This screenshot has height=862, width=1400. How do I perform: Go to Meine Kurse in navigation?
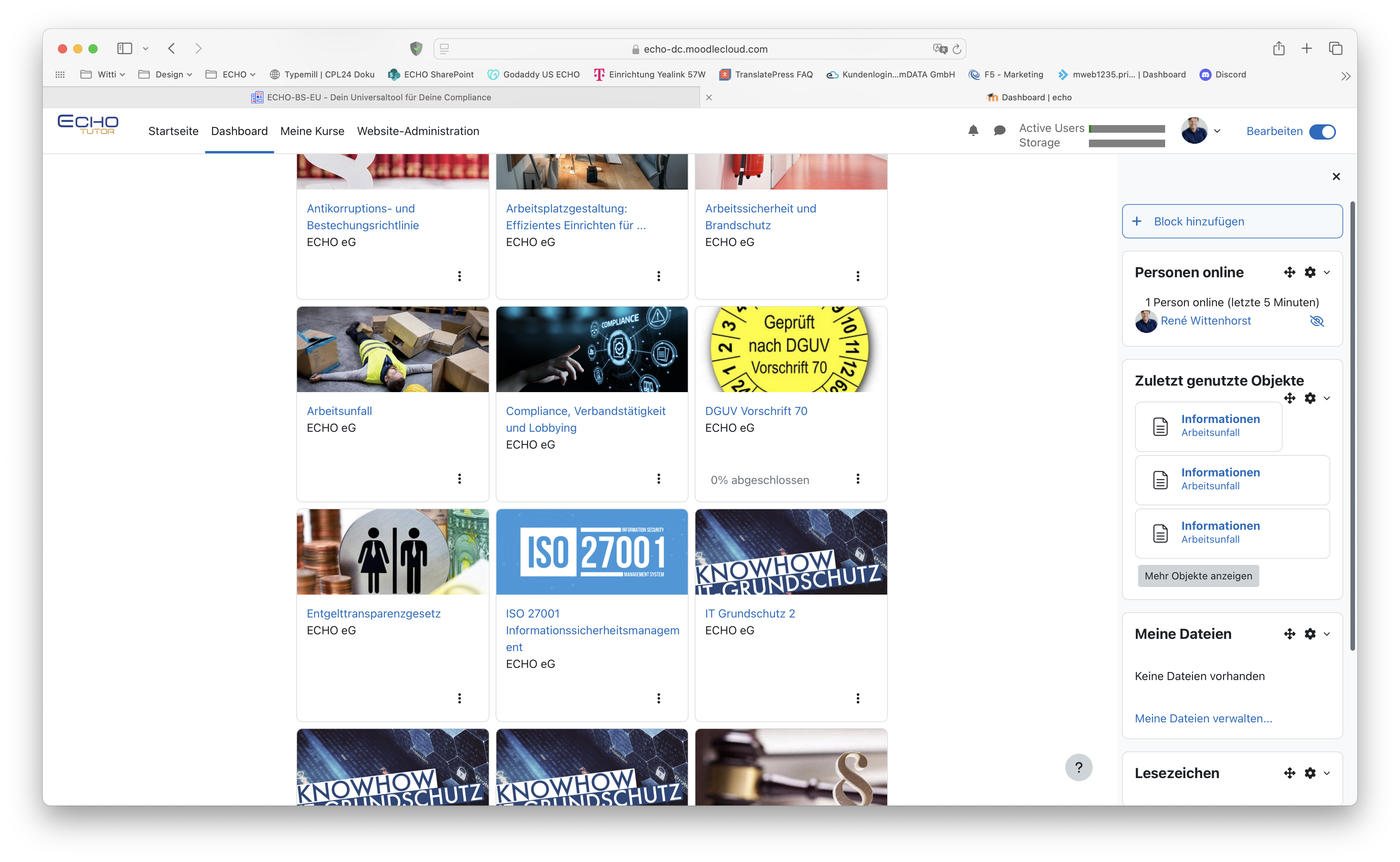pyautogui.click(x=312, y=131)
